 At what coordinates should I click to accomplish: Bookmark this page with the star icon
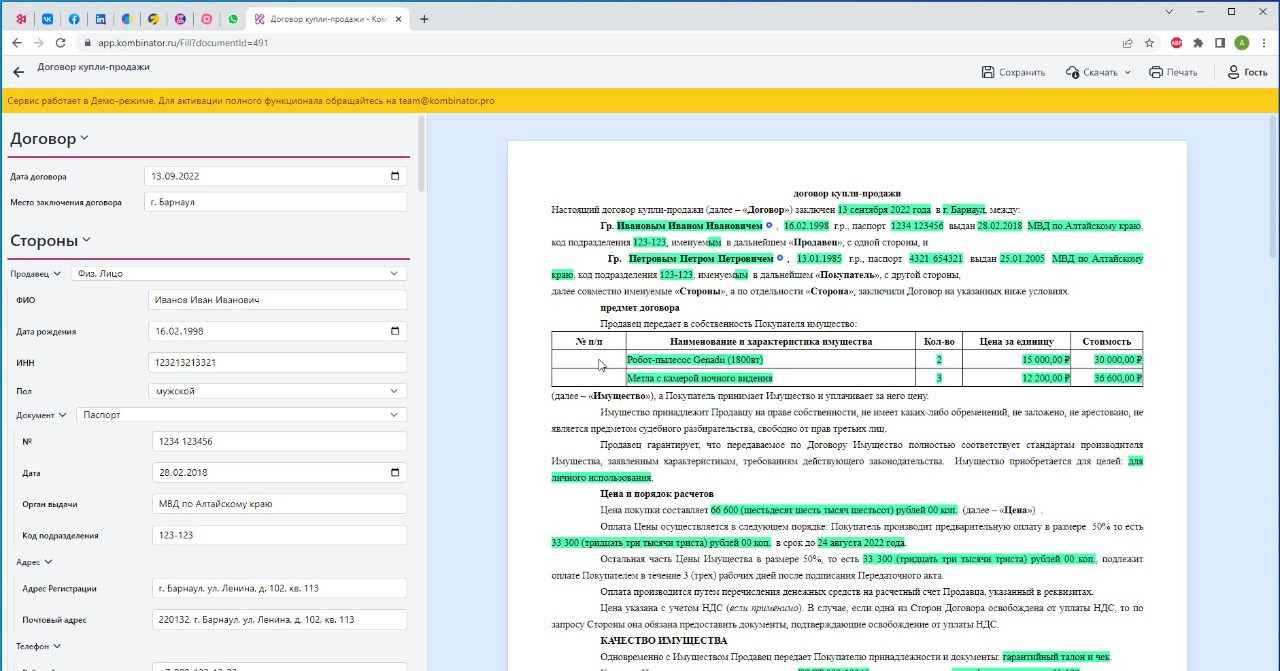1150,43
